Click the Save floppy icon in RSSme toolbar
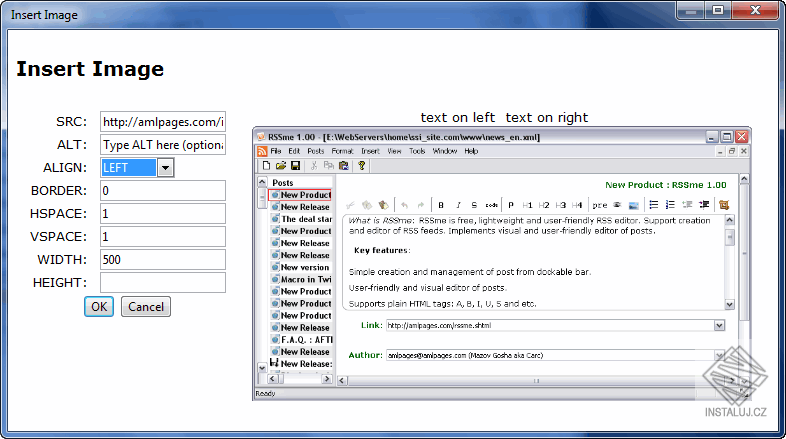The height and width of the screenshot is (439, 786). [295, 165]
